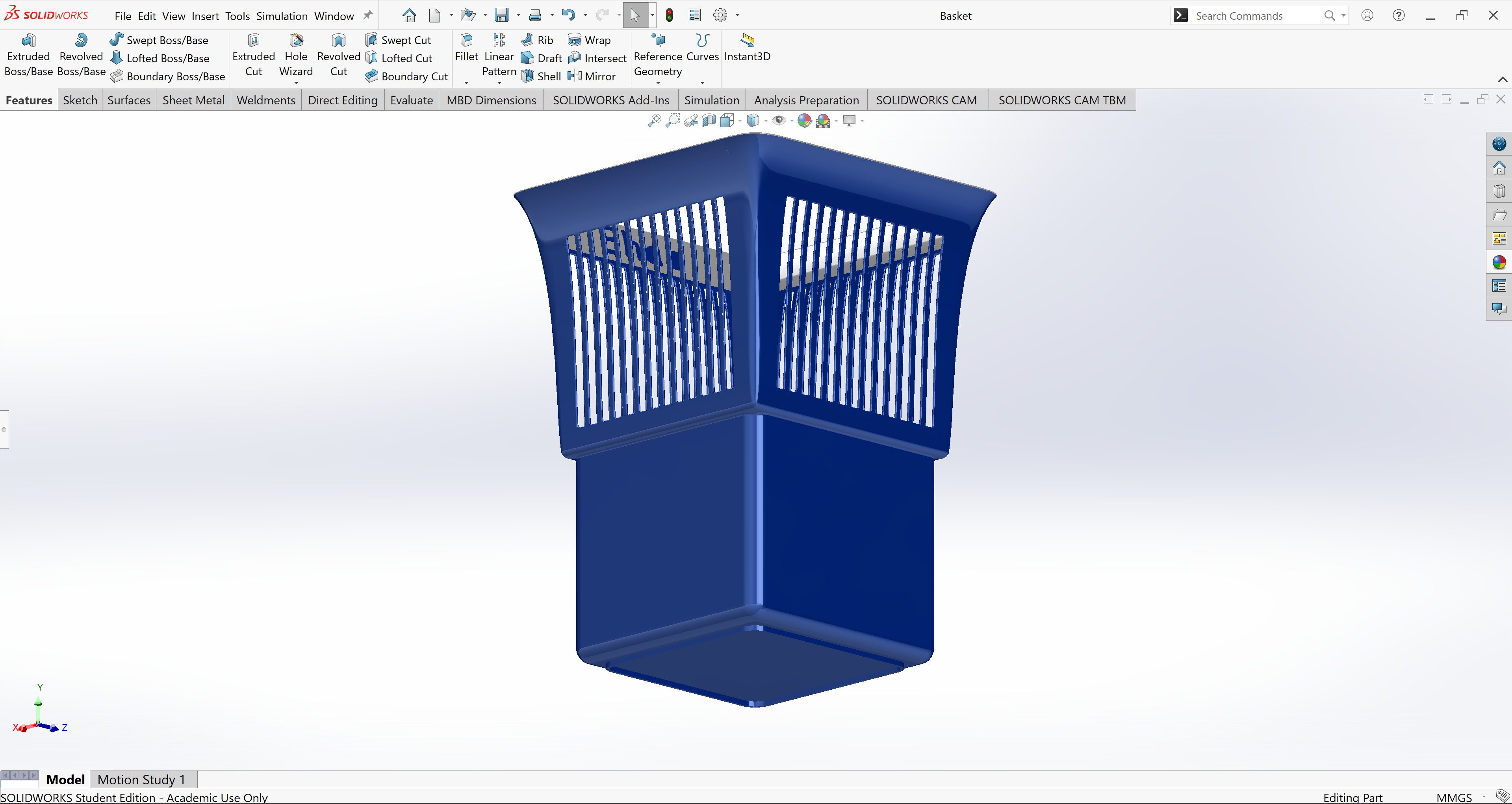
Task: Start an Extruded Cut feature
Action: [x=254, y=55]
